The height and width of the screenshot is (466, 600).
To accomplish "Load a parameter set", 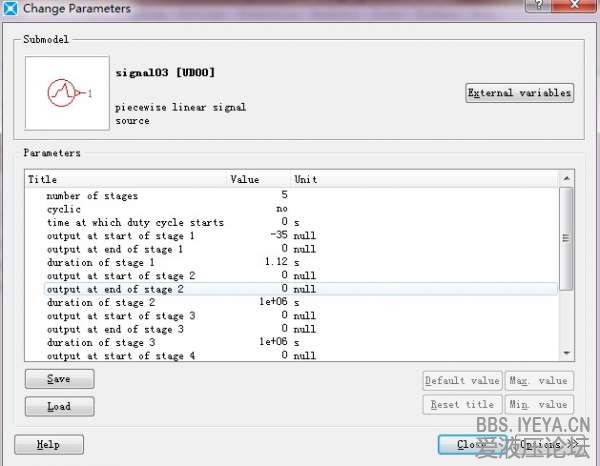I will [x=59, y=406].
